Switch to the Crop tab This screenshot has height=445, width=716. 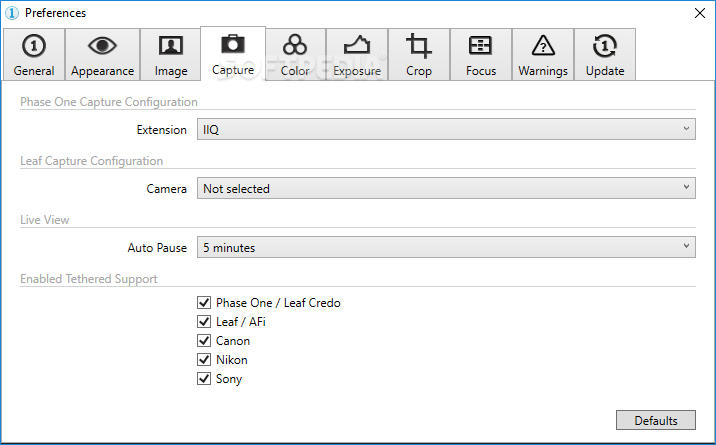[419, 54]
